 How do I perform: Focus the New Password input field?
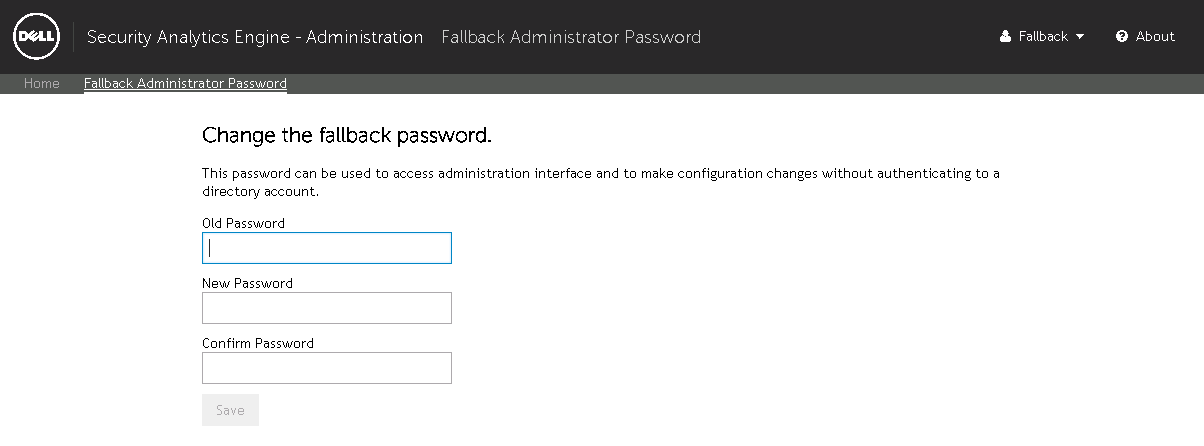[327, 308]
